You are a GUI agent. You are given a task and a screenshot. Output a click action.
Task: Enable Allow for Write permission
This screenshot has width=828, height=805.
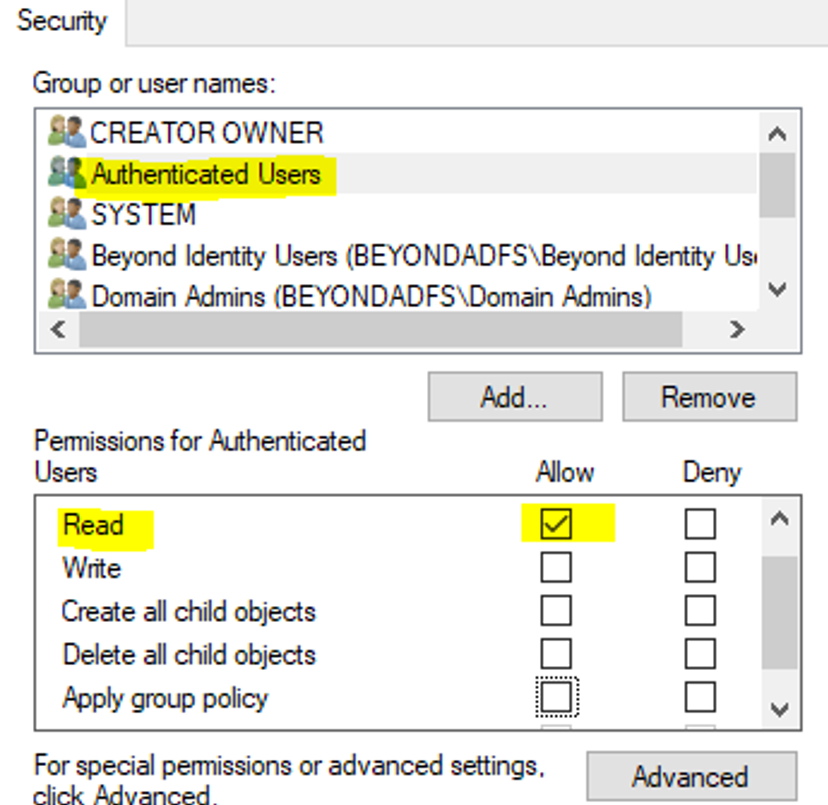coord(555,568)
